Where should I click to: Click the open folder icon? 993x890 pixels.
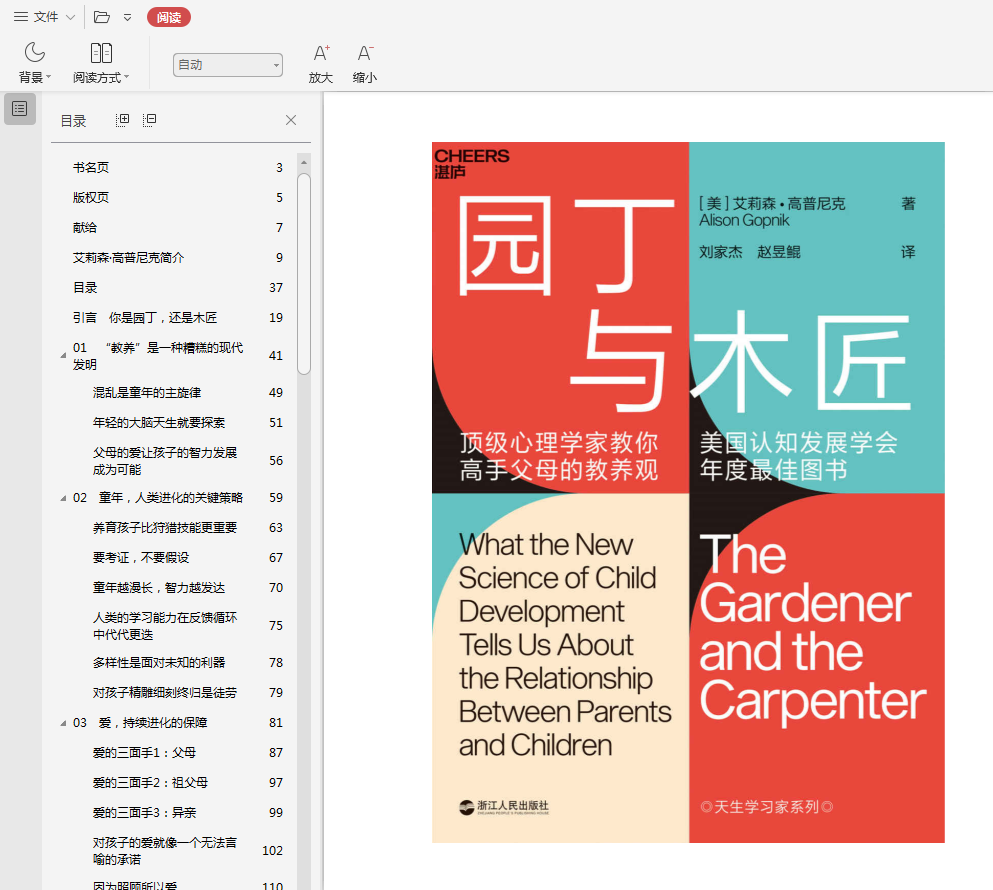[101, 17]
